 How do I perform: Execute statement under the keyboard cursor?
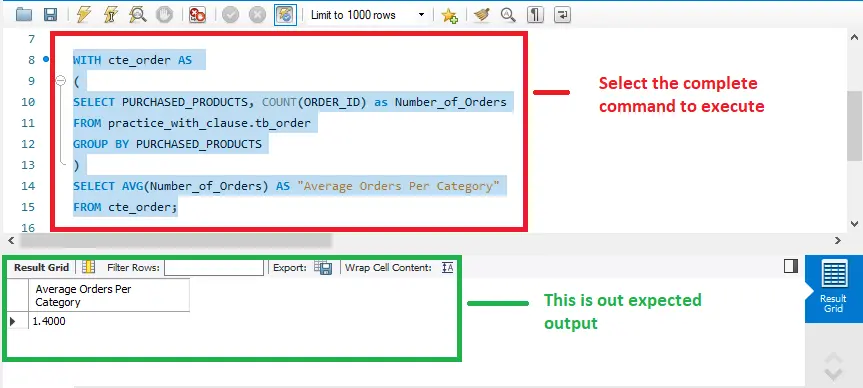111,14
